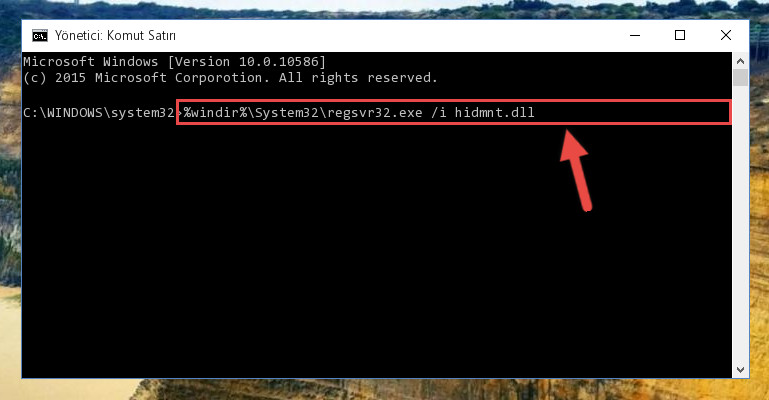Click the hidmnt.dll file name
Image resolution: width=769 pixels, height=400 pixels.
pyautogui.click(x=494, y=113)
